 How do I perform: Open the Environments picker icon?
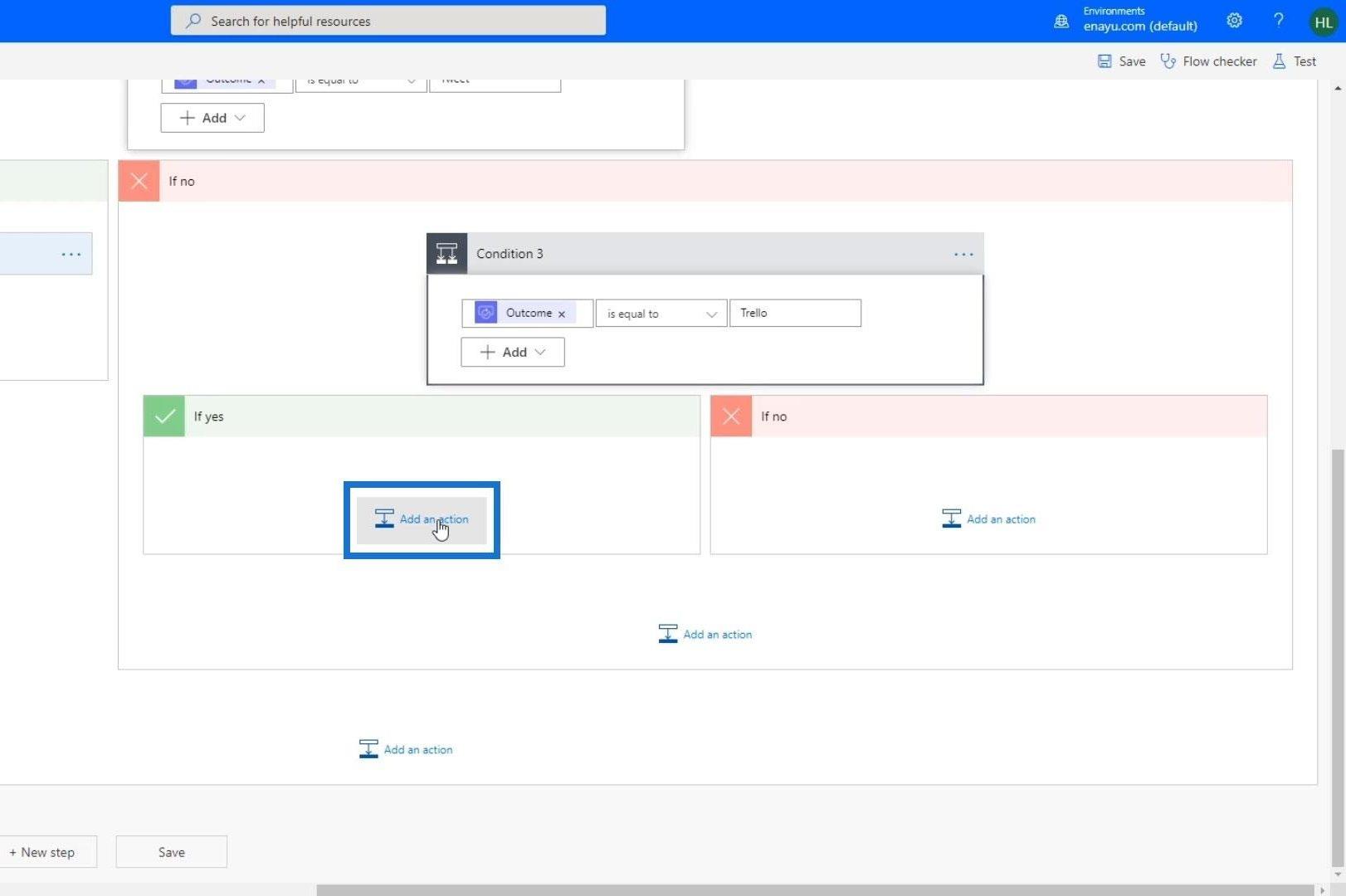coord(1061,21)
